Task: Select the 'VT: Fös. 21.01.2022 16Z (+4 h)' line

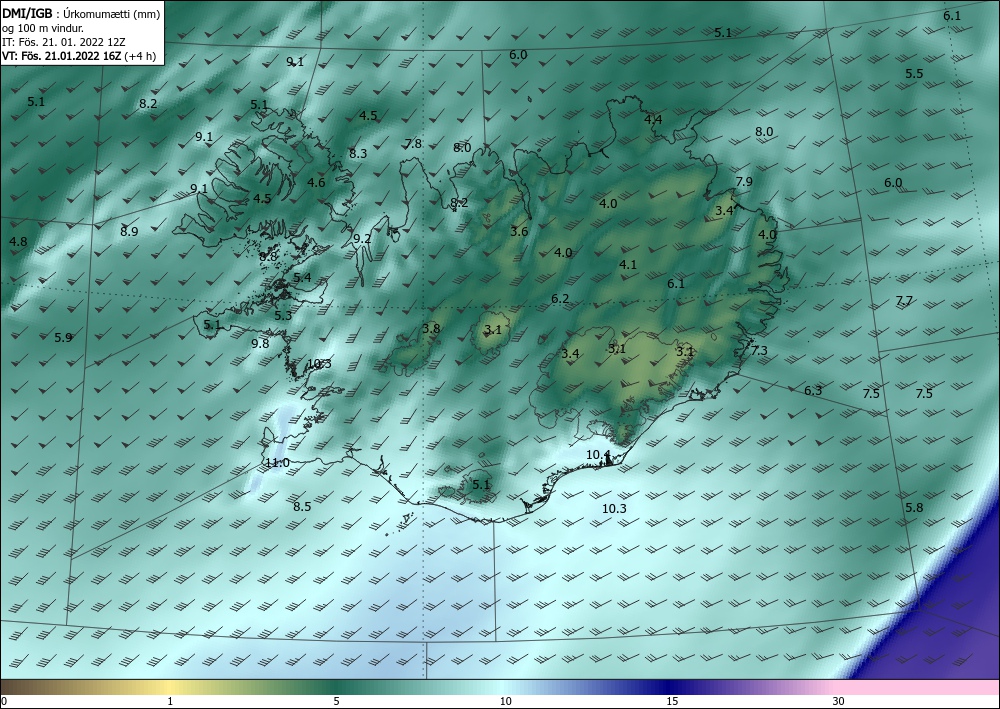Action: coord(79,56)
